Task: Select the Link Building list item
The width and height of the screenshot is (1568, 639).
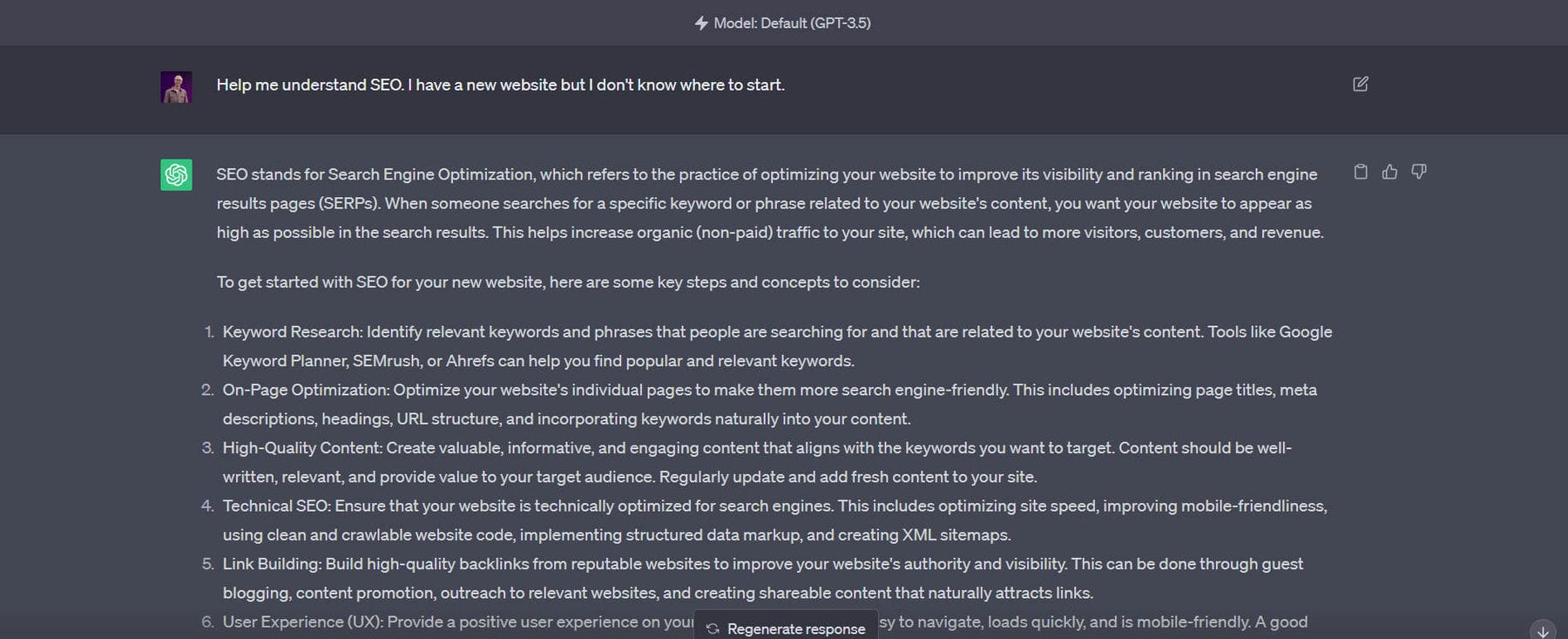Action: coord(762,578)
